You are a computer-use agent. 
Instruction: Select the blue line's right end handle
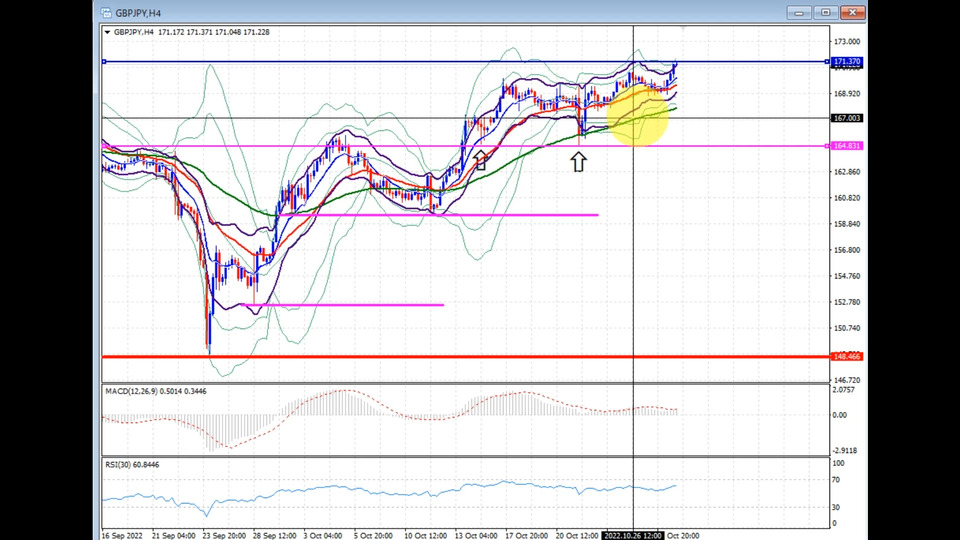pos(827,61)
